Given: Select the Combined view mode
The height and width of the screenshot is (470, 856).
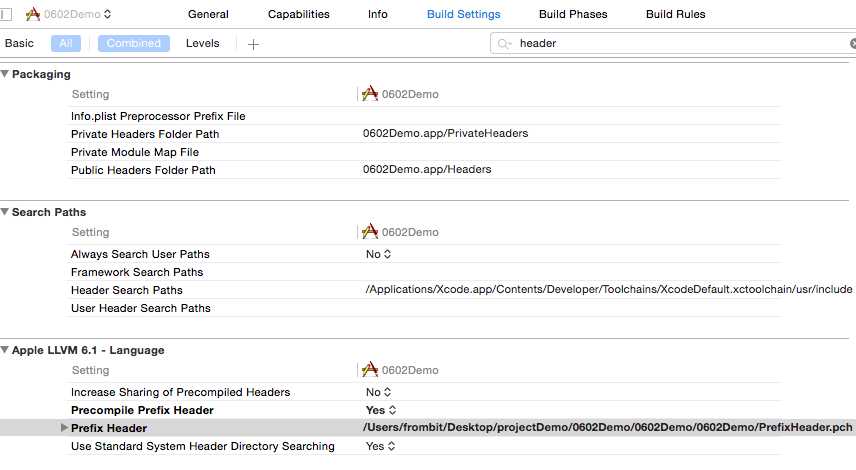Looking at the screenshot, I should (134, 43).
